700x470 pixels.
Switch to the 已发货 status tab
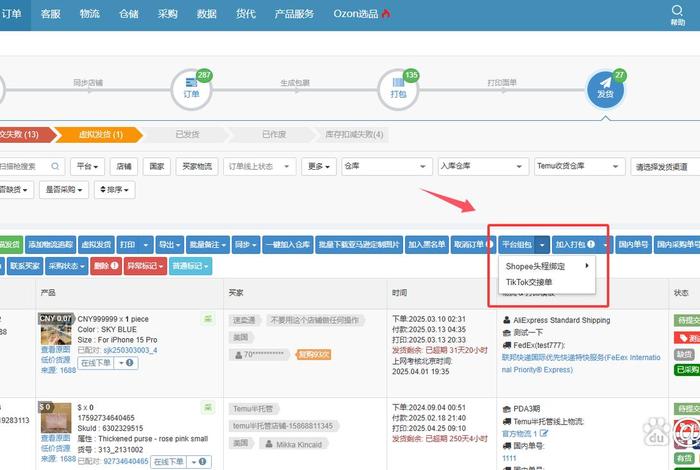187,134
